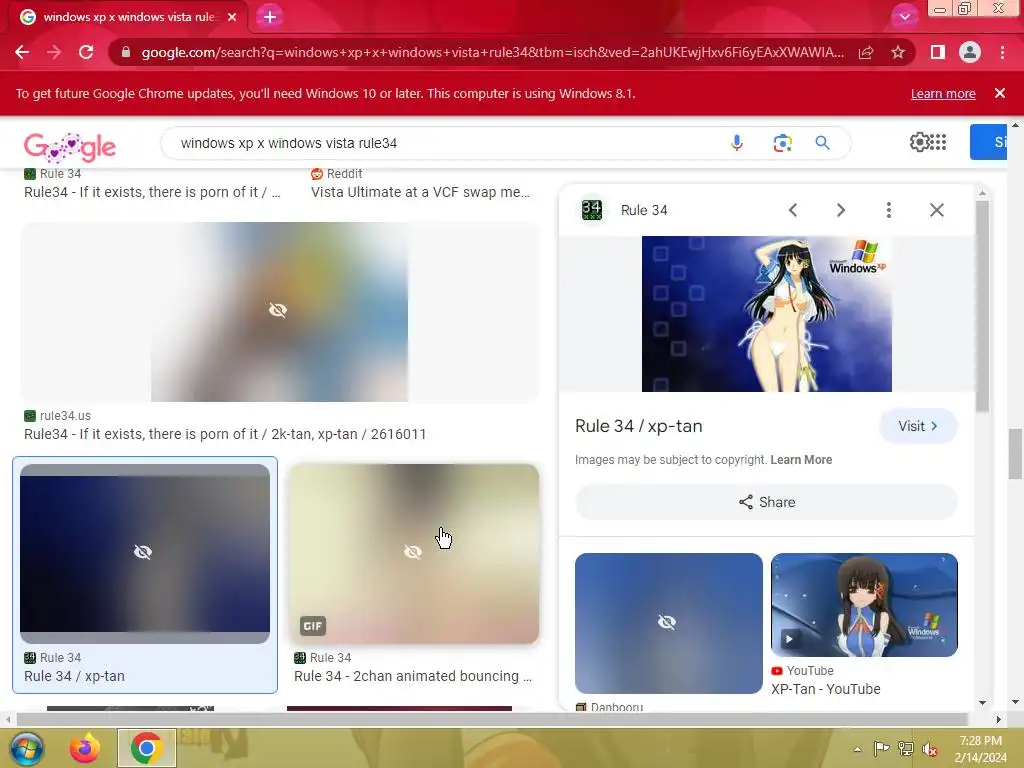Search by image with Google Lens
This screenshot has width=1024, height=768.
782,142
